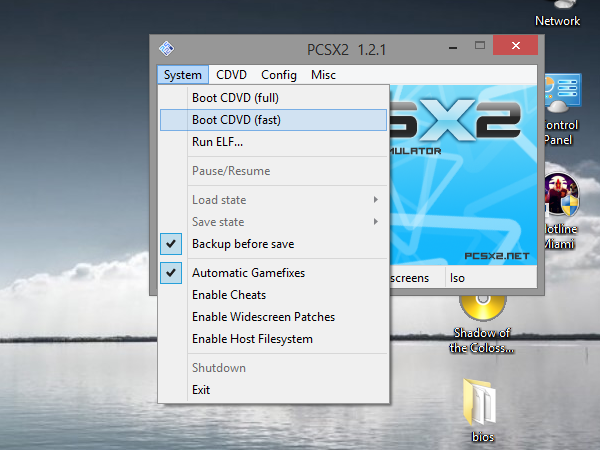The height and width of the screenshot is (450, 600).
Task: Open the Misc menu
Action: click(323, 75)
